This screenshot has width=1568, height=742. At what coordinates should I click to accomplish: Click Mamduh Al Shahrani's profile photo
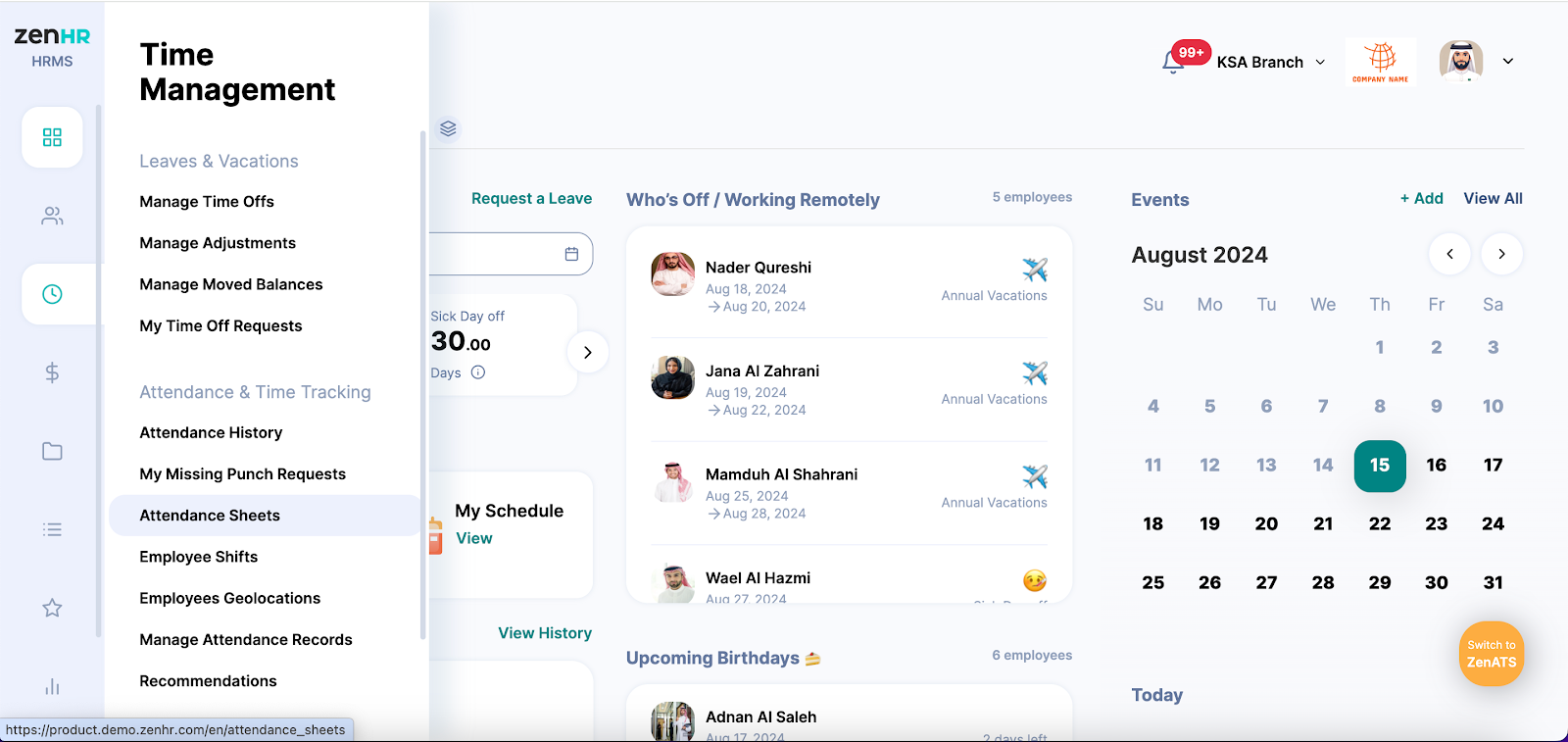[x=673, y=481]
